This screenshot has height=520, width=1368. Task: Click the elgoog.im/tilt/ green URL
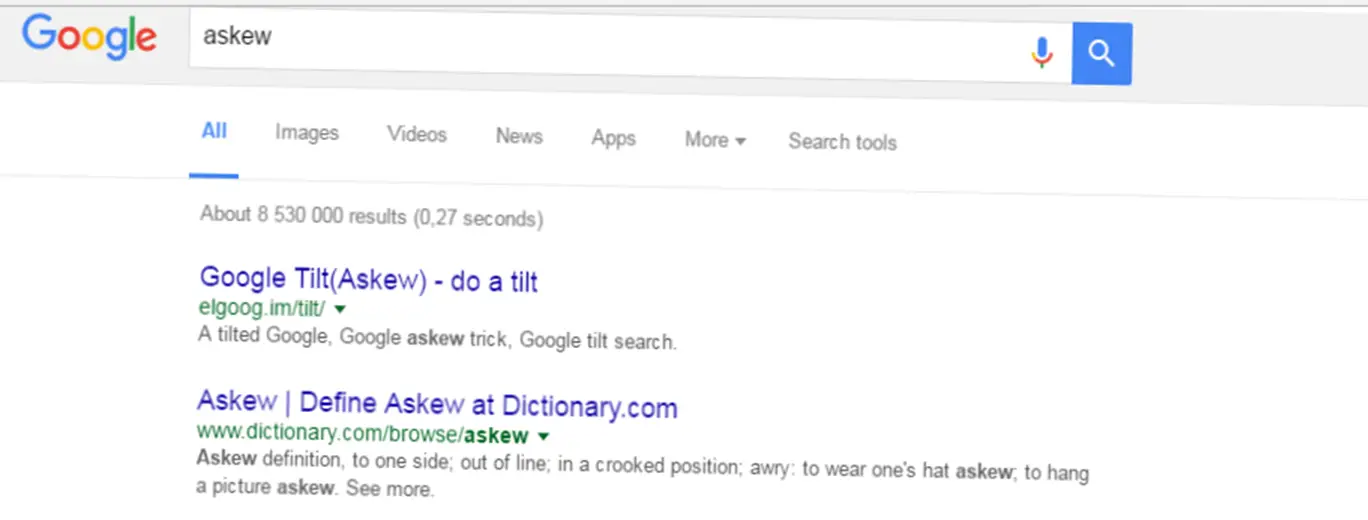click(x=262, y=308)
